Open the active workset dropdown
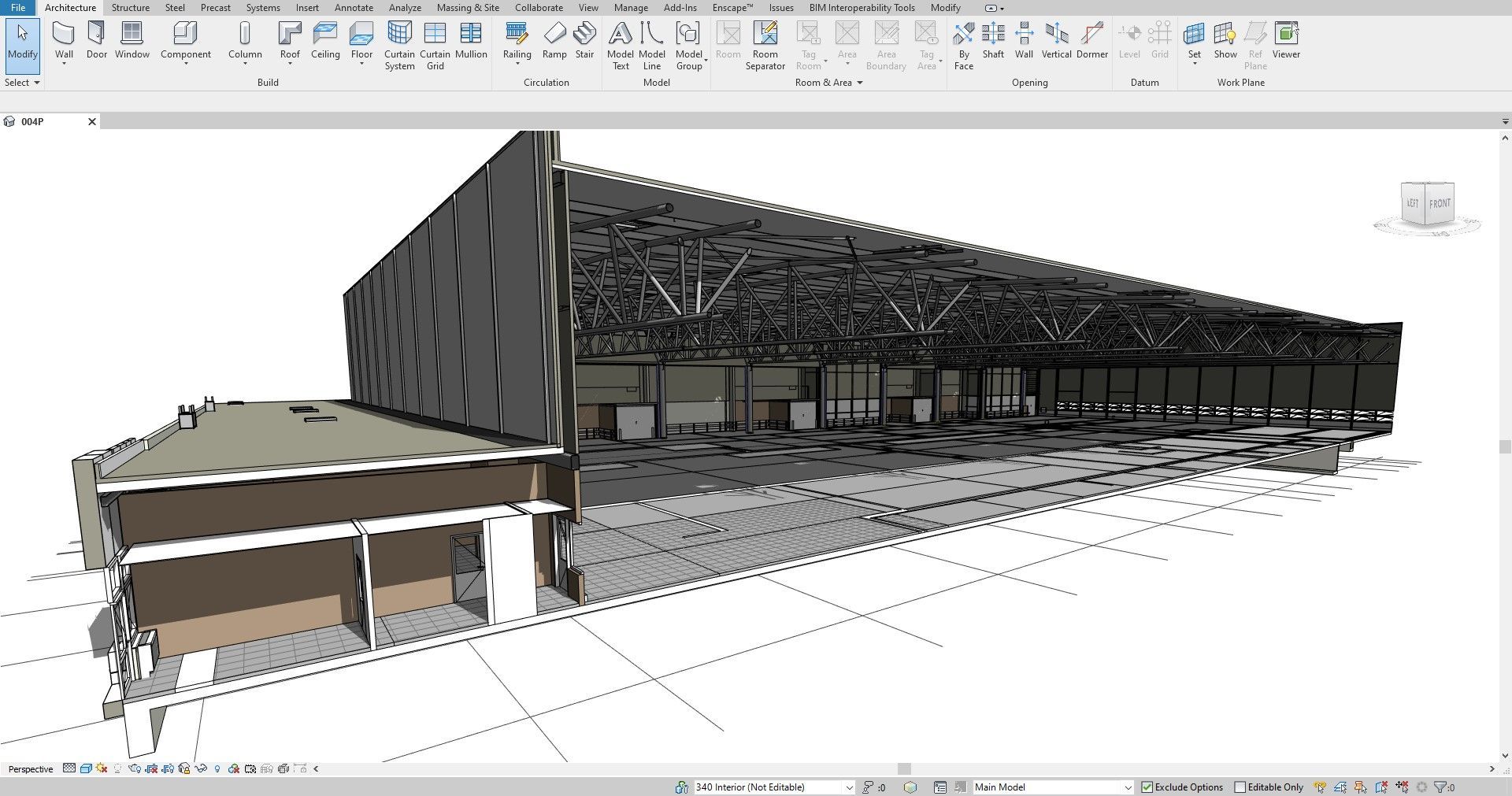Image resolution: width=1512 pixels, height=796 pixels. 849,787
